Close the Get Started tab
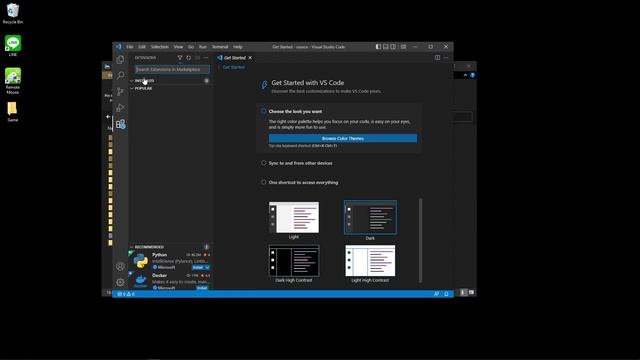Screen dimensions: 640x360 (x=250, y=58)
